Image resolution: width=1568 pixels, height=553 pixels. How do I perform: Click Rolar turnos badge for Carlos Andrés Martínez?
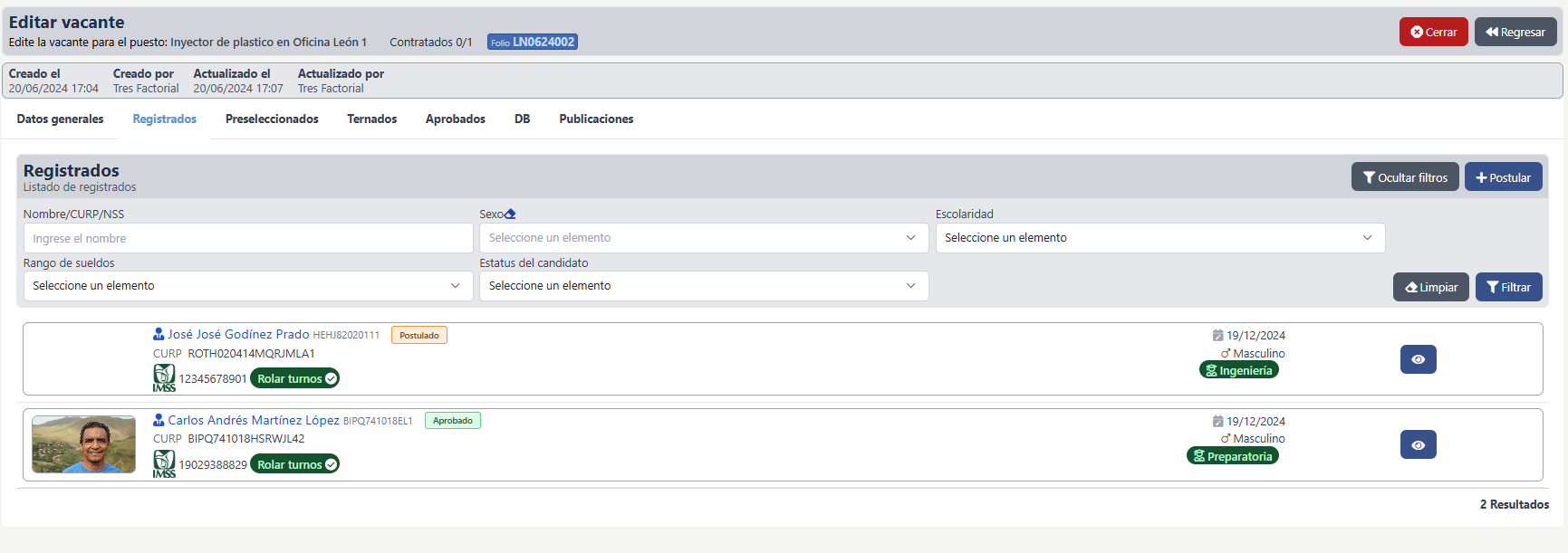coord(295,464)
